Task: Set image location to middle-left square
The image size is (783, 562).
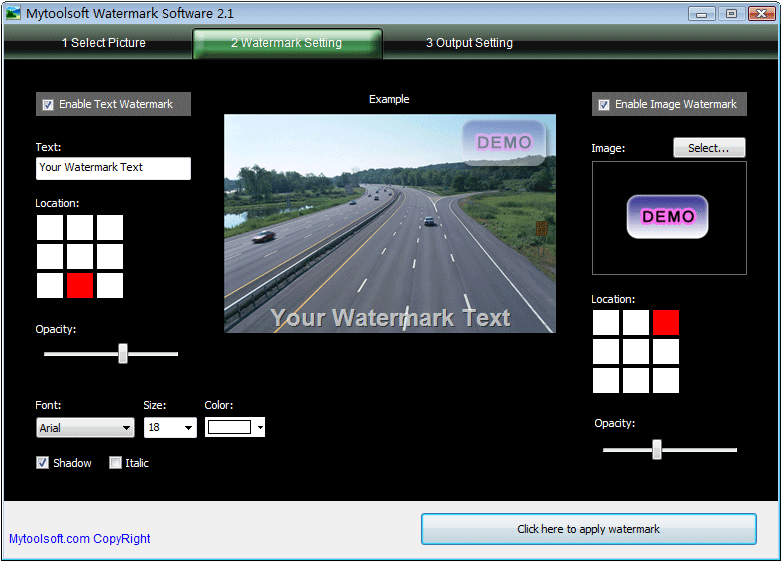Action: [606, 352]
